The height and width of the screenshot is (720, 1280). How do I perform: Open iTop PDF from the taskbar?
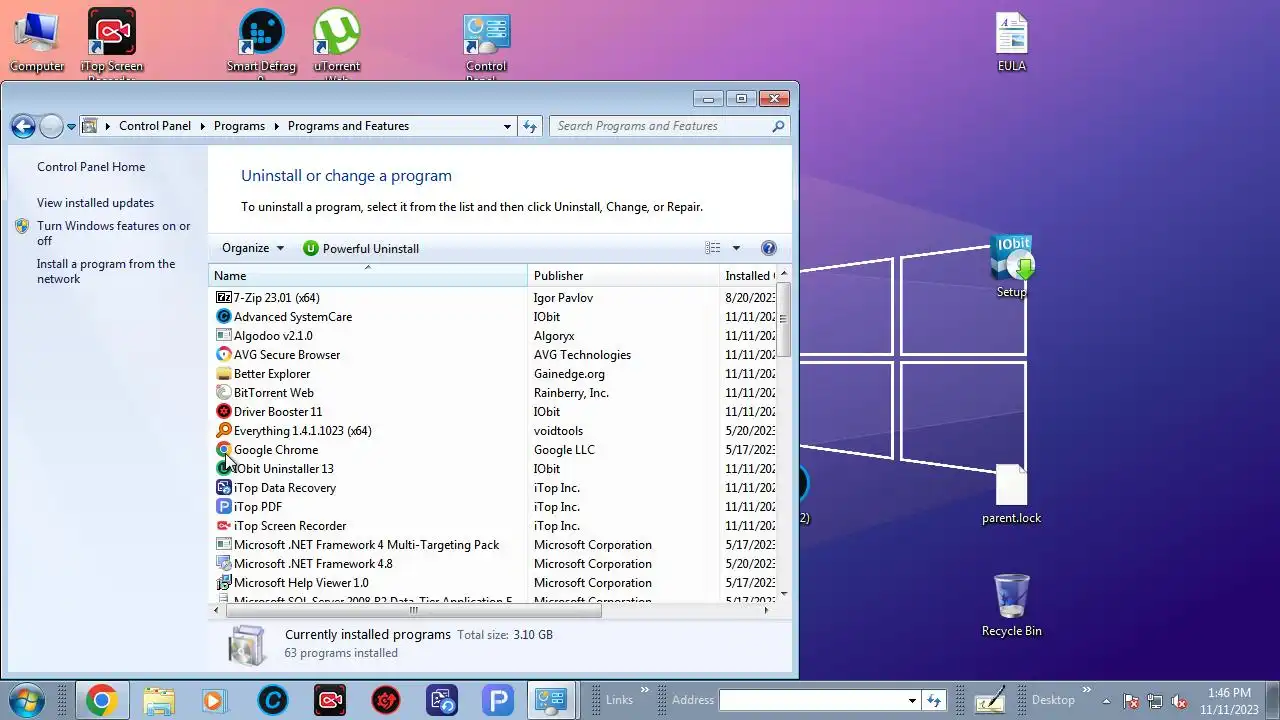[497, 700]
